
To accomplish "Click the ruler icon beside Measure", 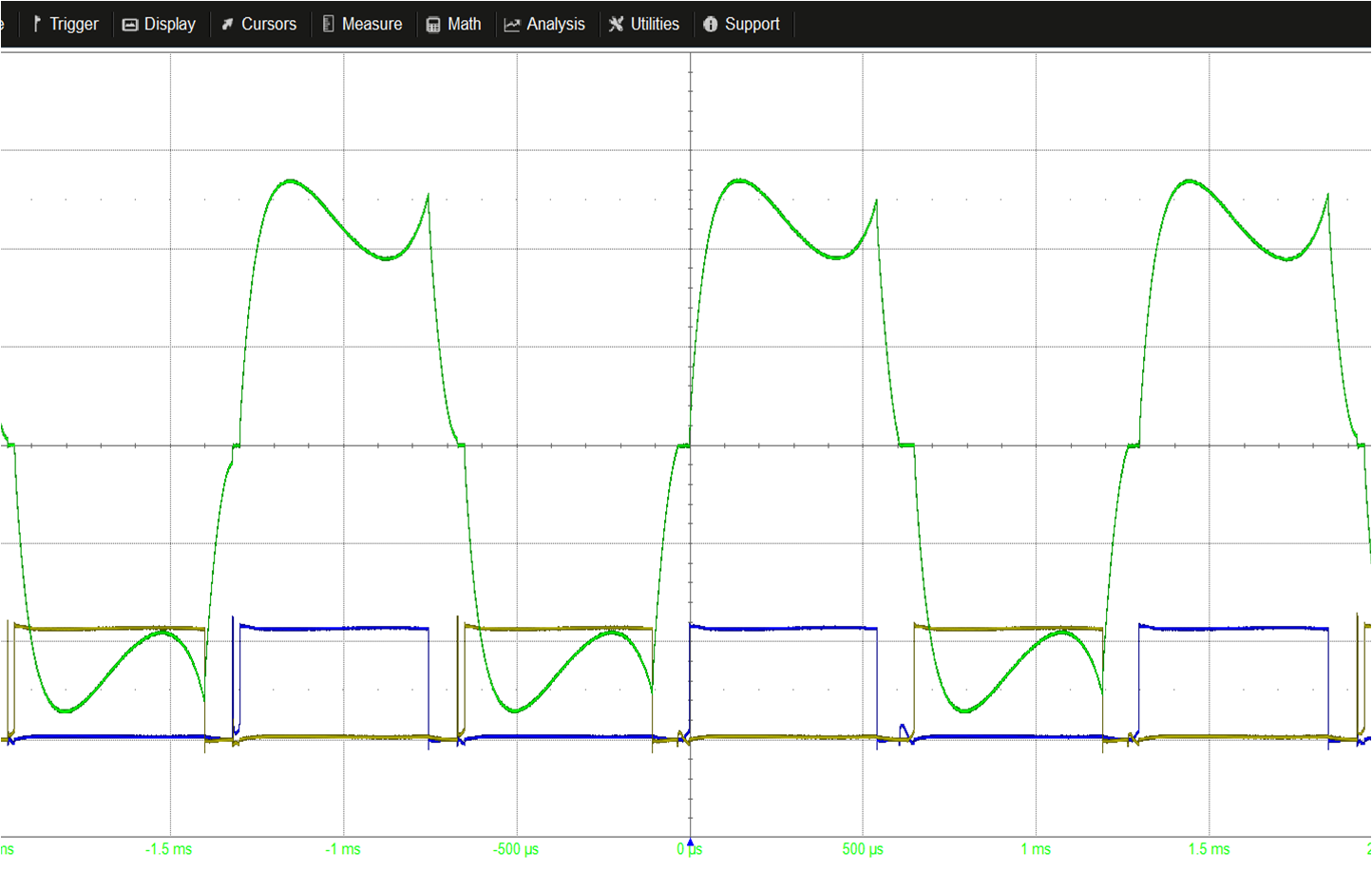I will click(x=328, y=24).
